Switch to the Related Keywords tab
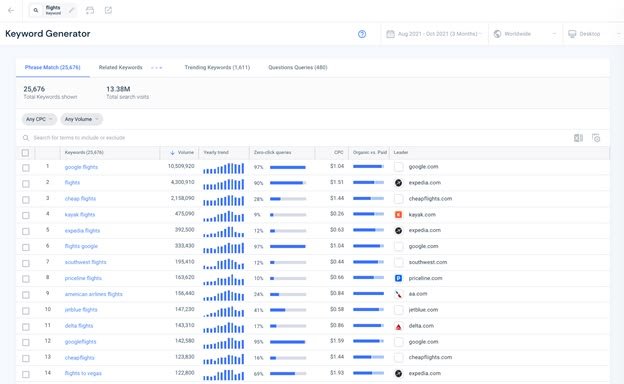Image resolution: width=624 pixels, height=384 pixels. 121,67
